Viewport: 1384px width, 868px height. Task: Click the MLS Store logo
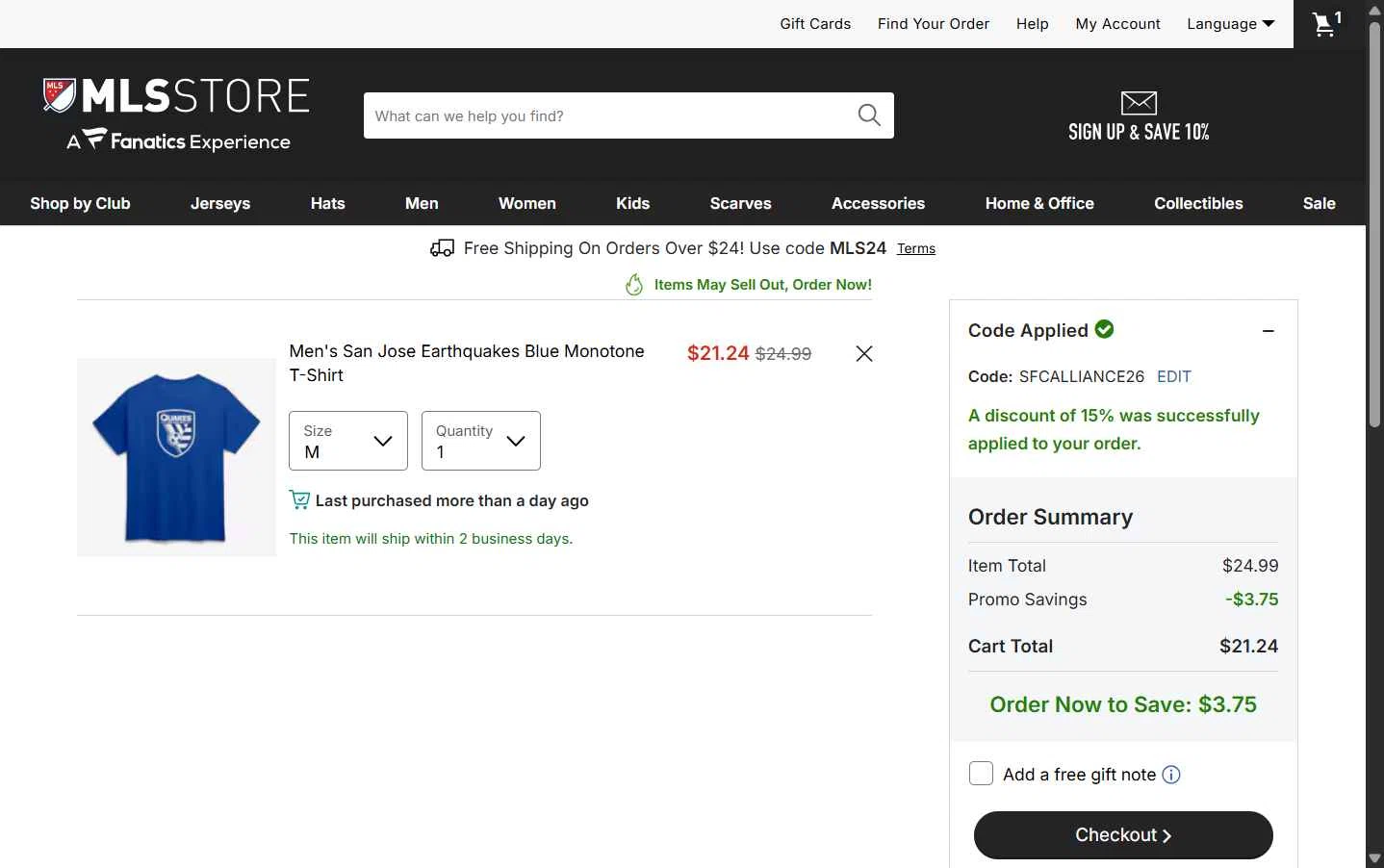click(176, 96)
